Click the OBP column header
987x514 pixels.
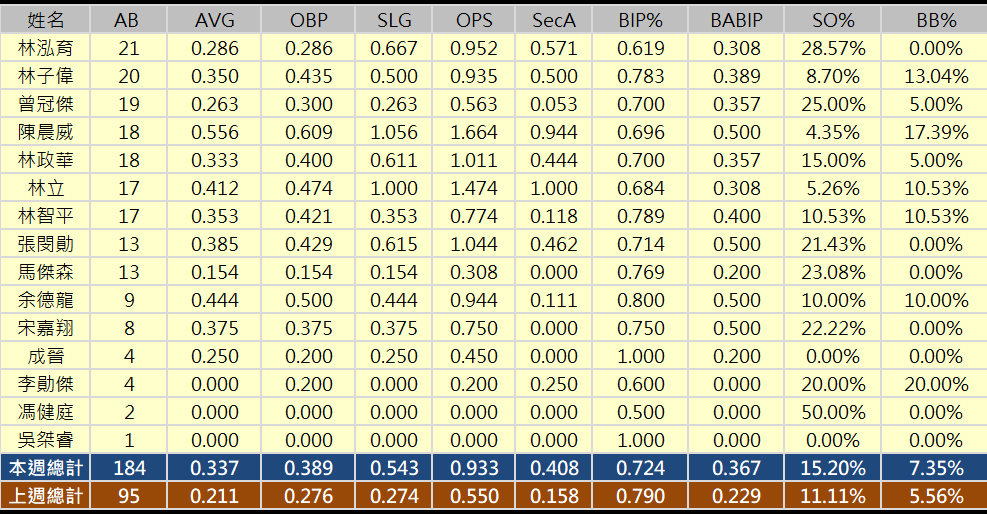[x=307, y=20]
